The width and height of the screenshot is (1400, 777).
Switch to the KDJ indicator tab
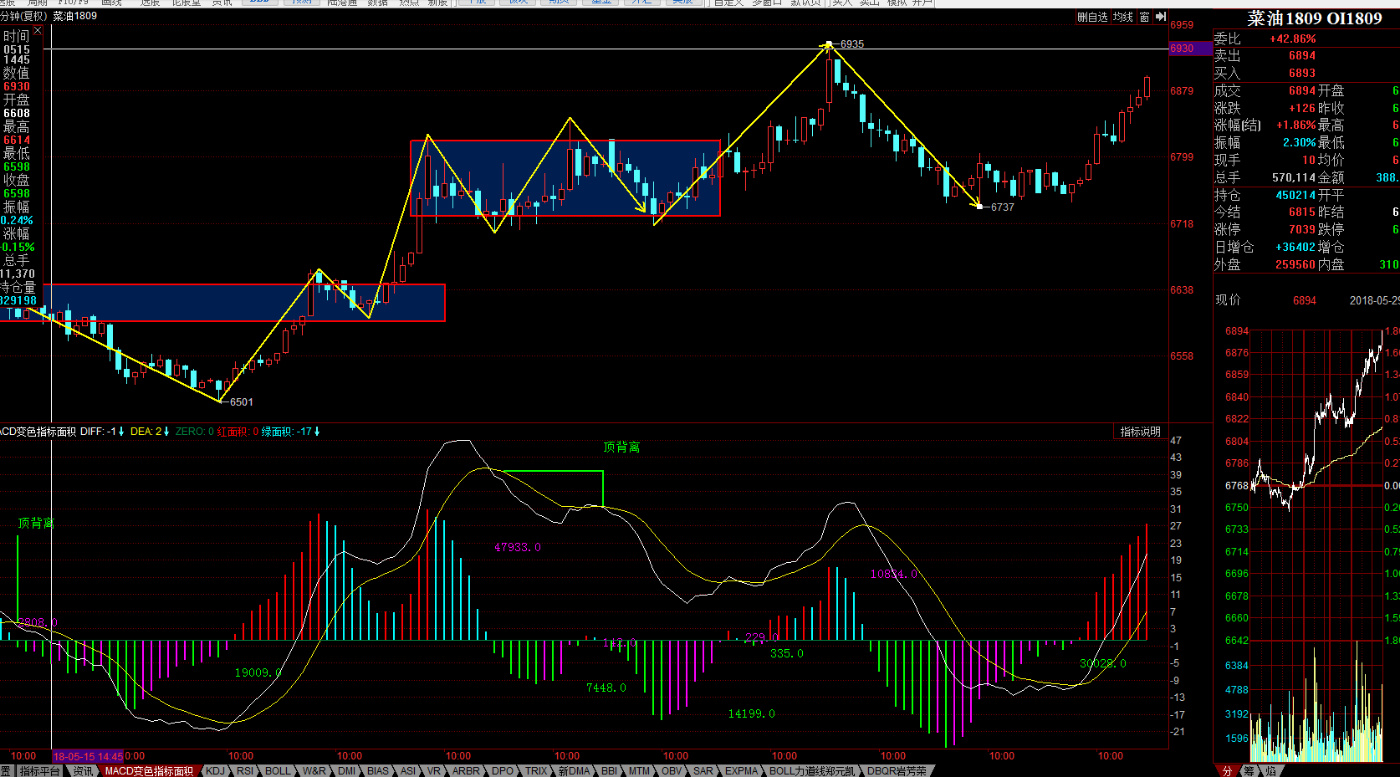tap(215, 771)
